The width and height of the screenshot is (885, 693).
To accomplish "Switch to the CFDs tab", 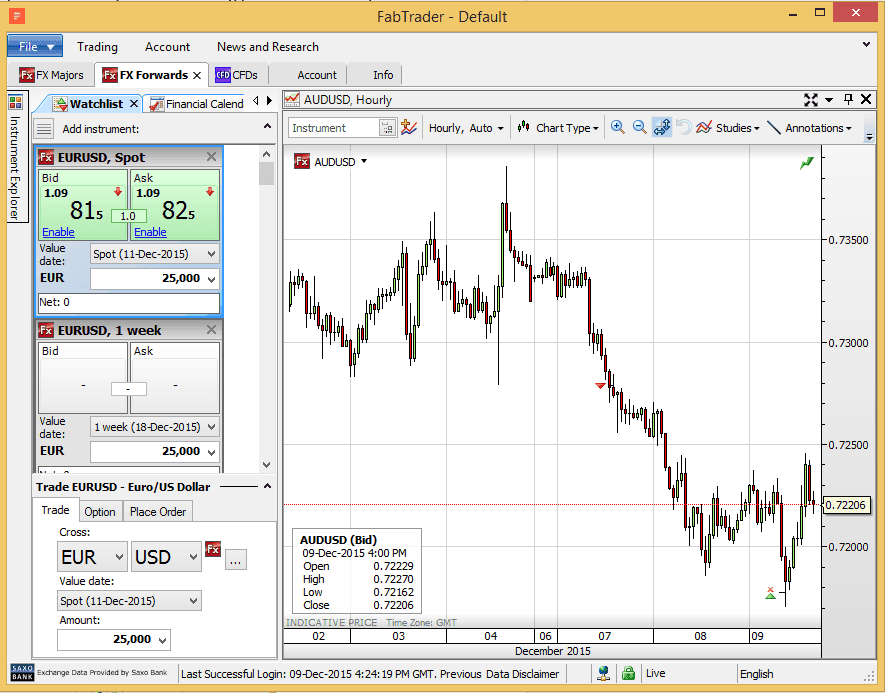I will tap(237, 75).
